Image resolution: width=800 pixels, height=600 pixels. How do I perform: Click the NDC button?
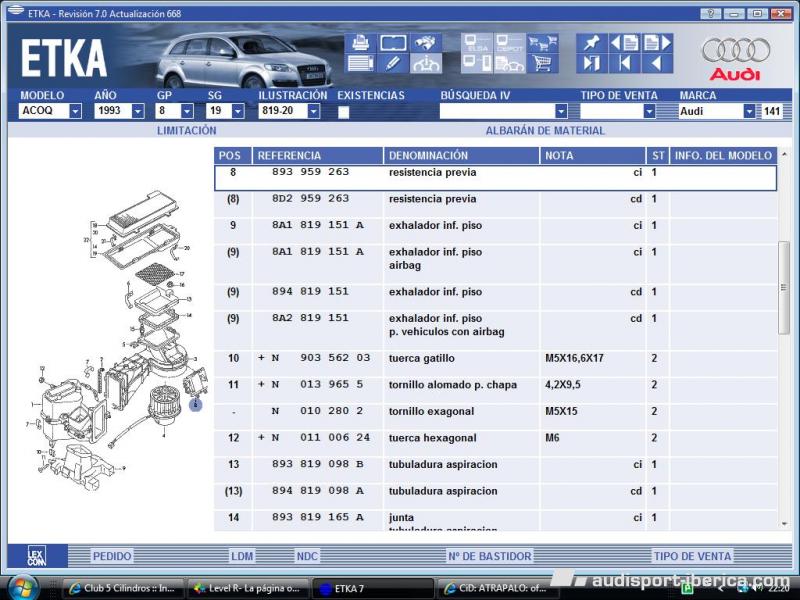pos(307,556)
